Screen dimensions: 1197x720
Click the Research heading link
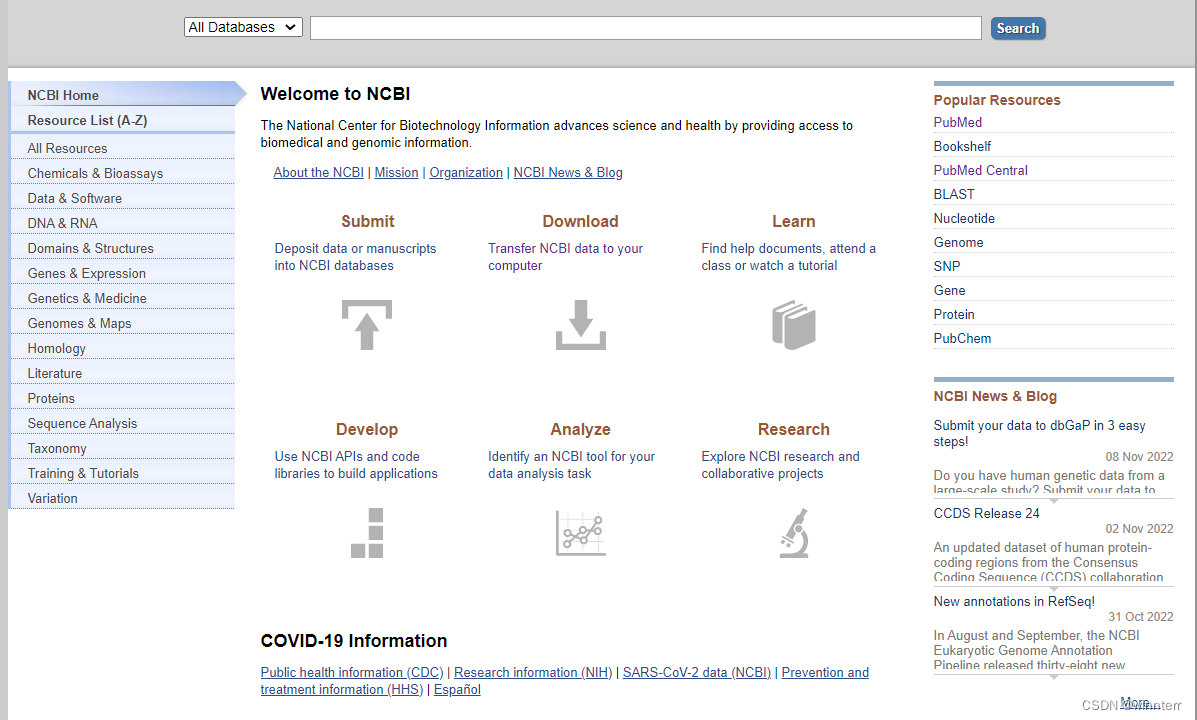click(x=793, y=429)
